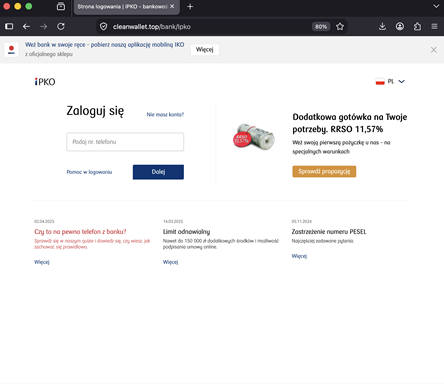Open the Firefox sidebar toggle icon
Screen dimensions: 444x384
[x=9, y=26]
